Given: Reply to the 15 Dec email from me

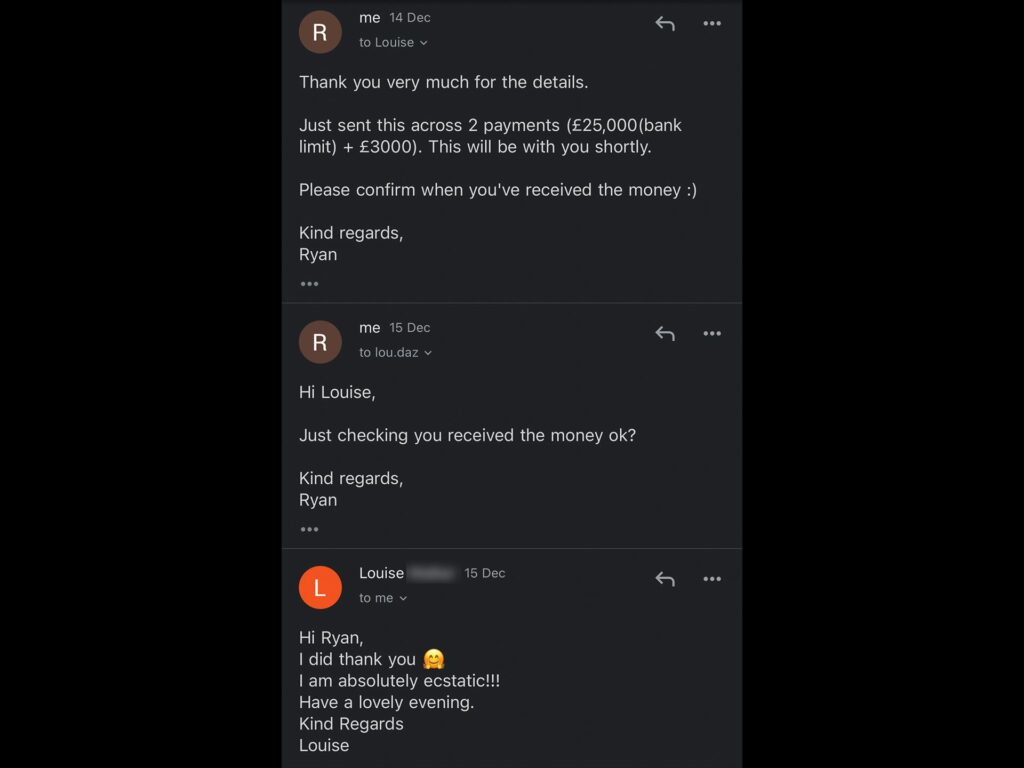Looking at the screenshot, I should tap(665, 334).
